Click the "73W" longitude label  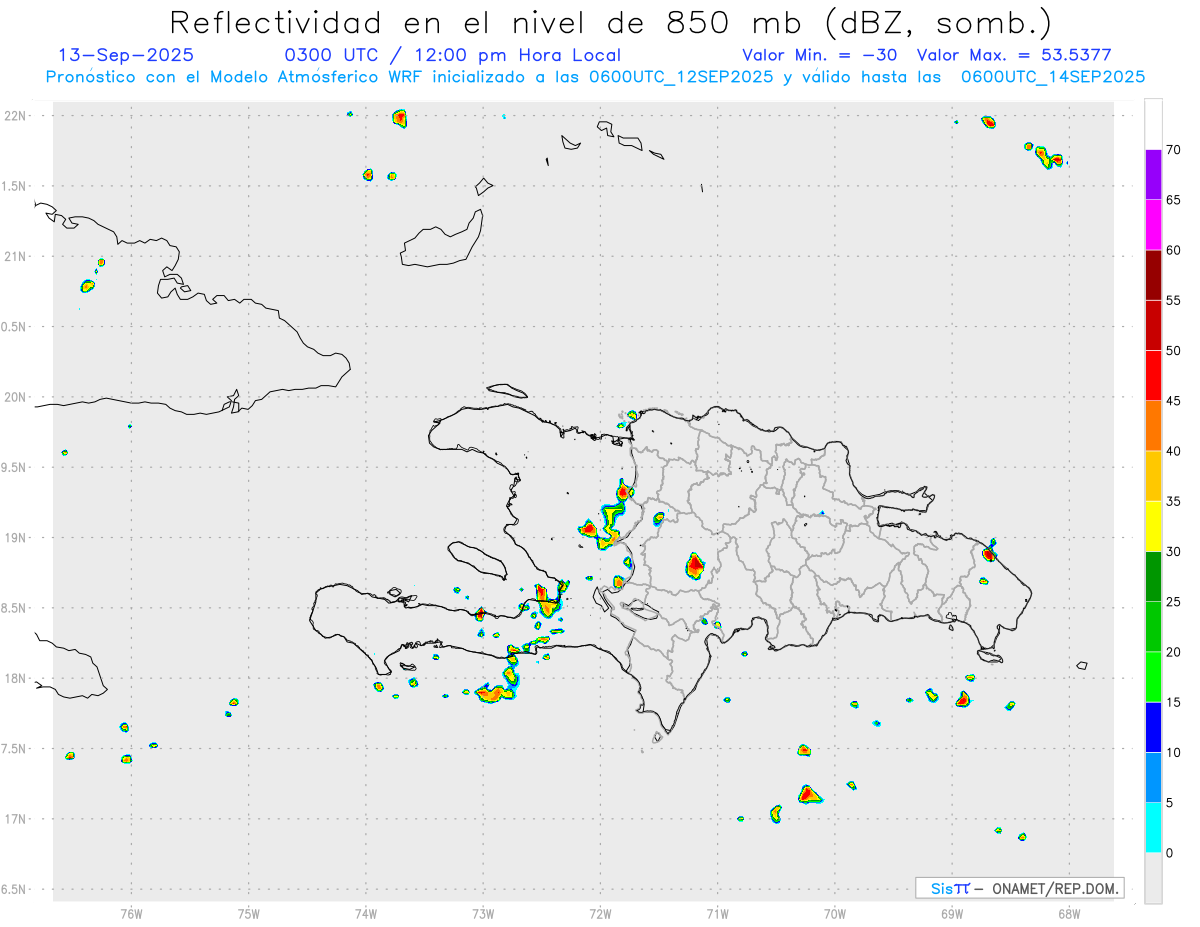[x=483, y=913]
